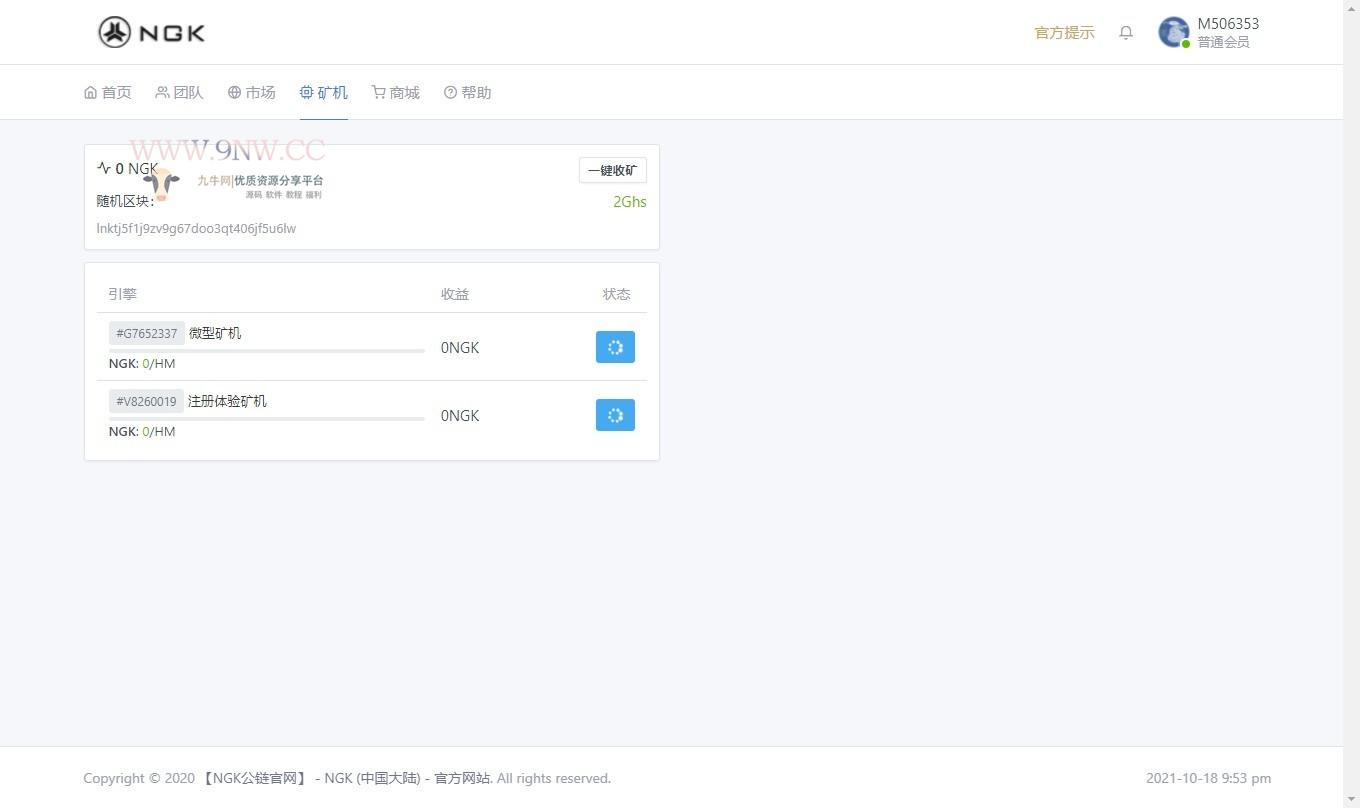Click loading status button for 微型矿机
1360x808 pixels.
tap(615, 347)
